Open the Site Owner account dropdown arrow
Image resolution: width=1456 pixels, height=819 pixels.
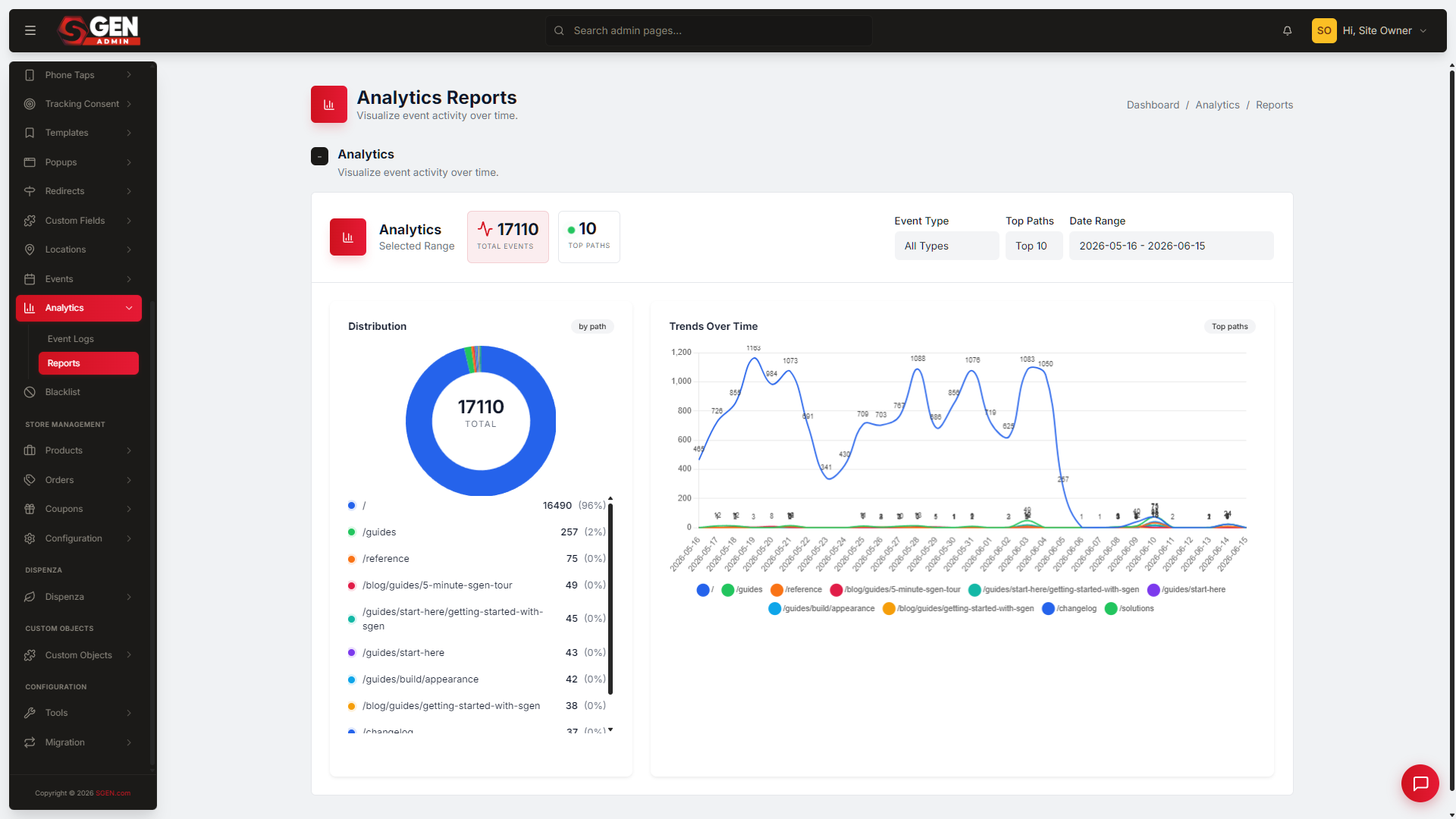tap(1423, 31)
